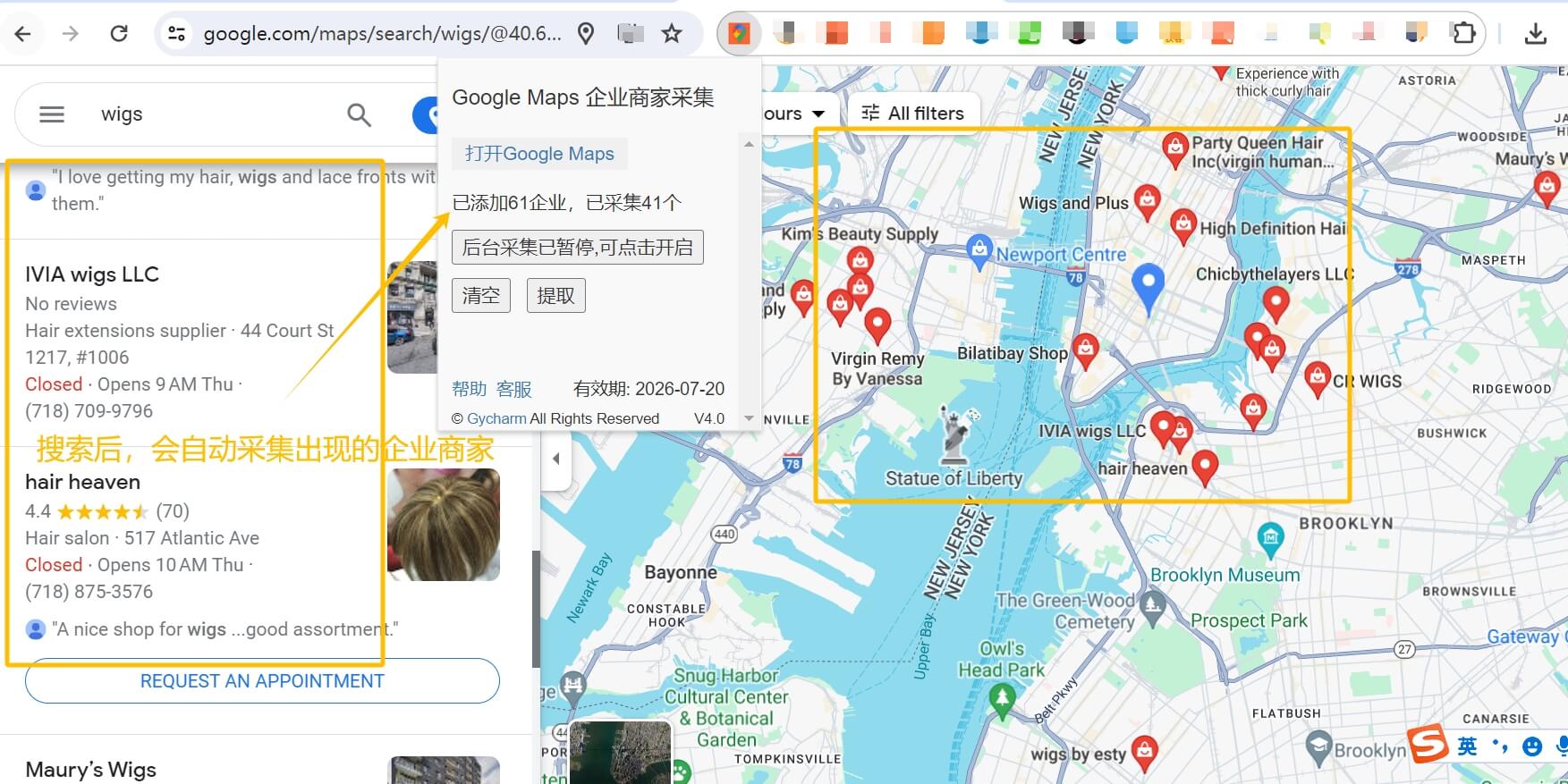Click REQUEST AN APPOINTMENT button
Image resolution: width=1568 pixels, height=784 pixels.
262,681
